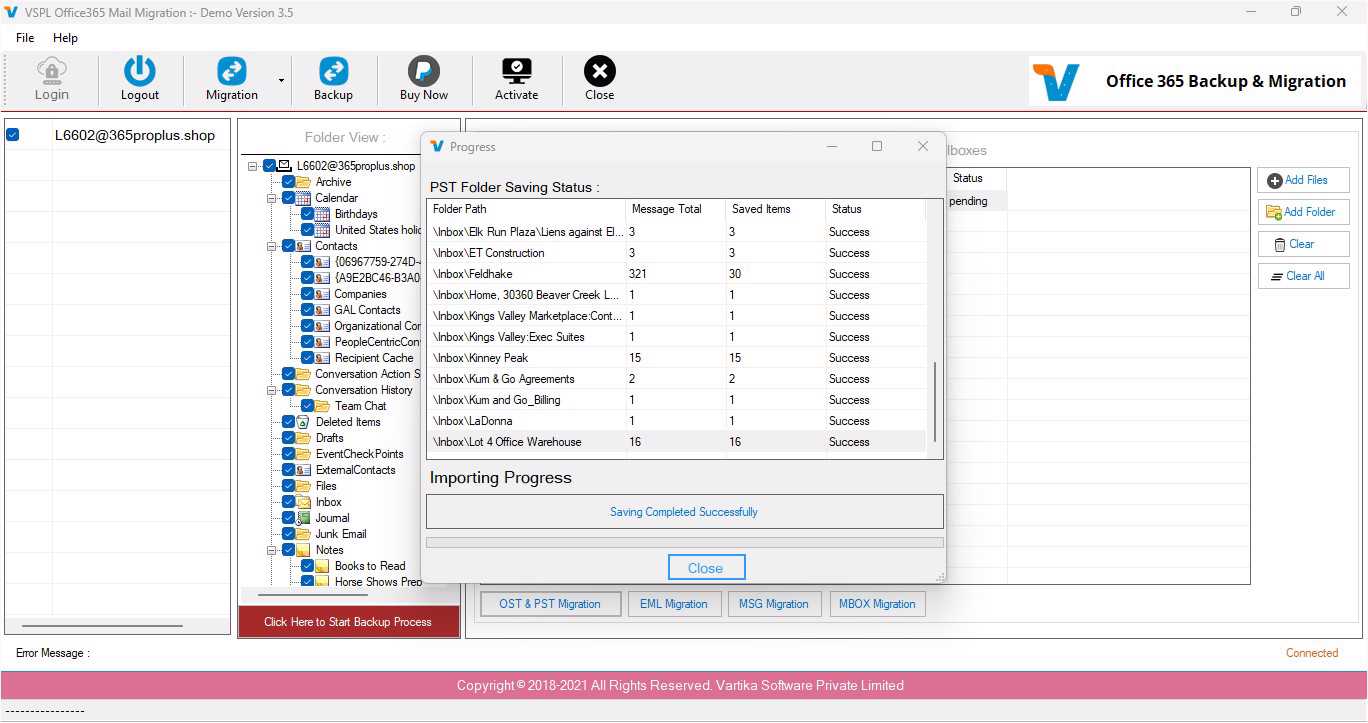This screenshot has height=723, width=1368.
Task: Open the Migration dropdown arrow
Action: tap(281, 81)
